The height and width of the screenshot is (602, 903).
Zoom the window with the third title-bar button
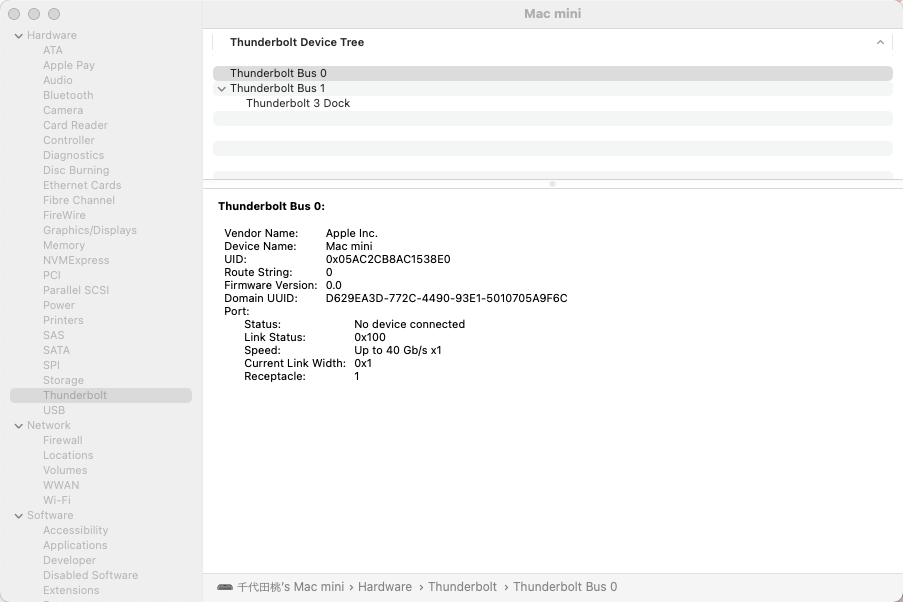[x=54, y=14]
